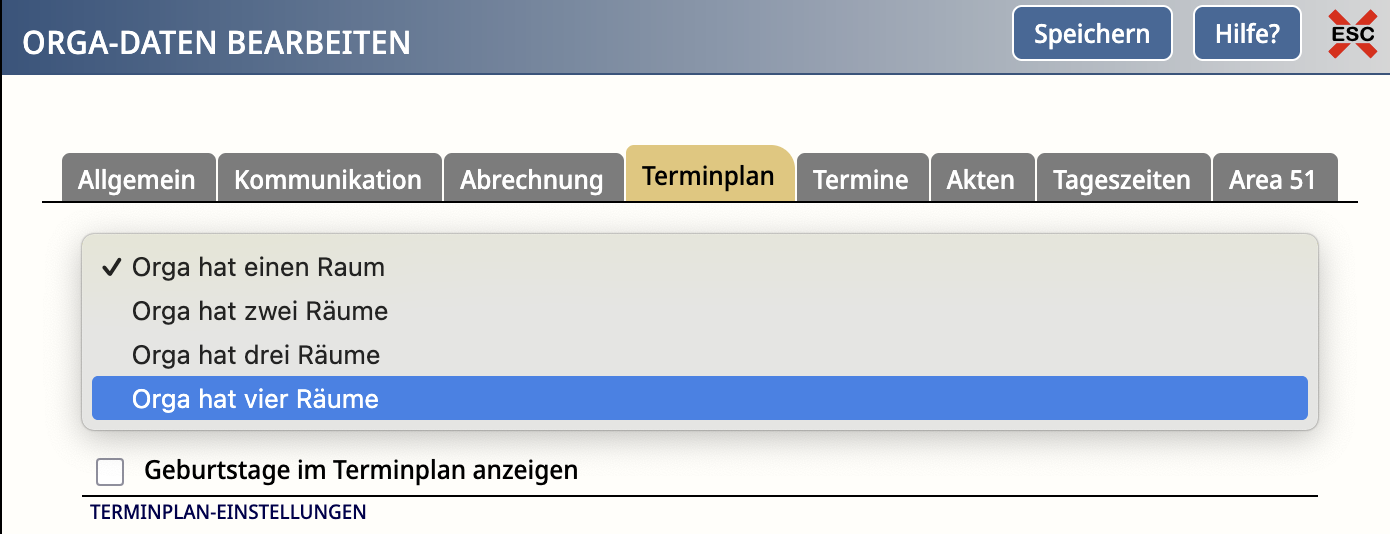The height and width of the screenshot is (534, 1390).
Task: Select highlighted Orga hat vier Räume entry
Action: pyautogui.click(x=700, y=399)
